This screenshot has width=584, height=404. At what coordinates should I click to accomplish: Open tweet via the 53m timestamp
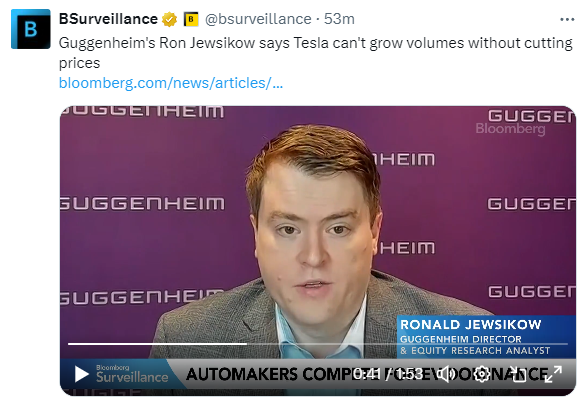339,19
